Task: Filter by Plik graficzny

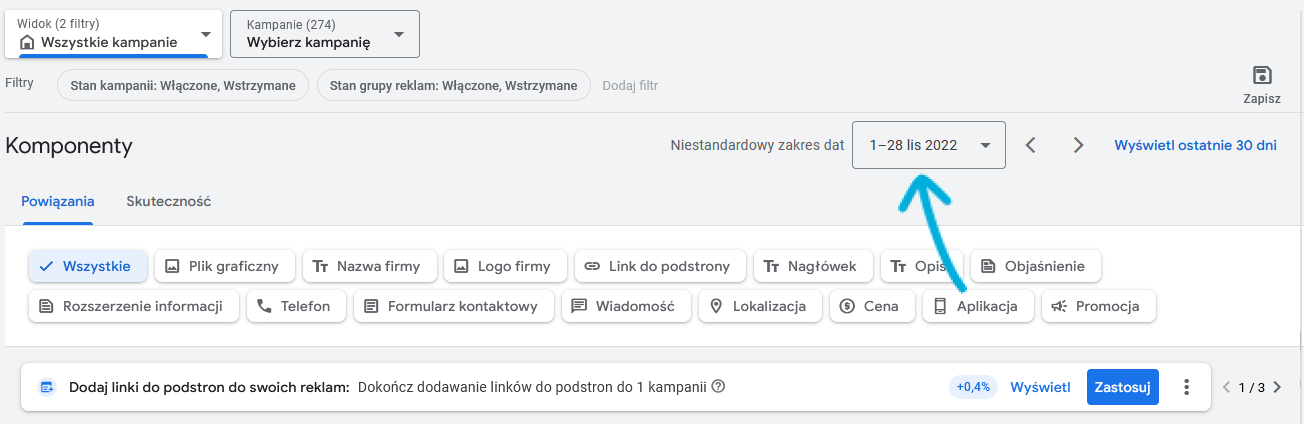Action: [225, 266]
